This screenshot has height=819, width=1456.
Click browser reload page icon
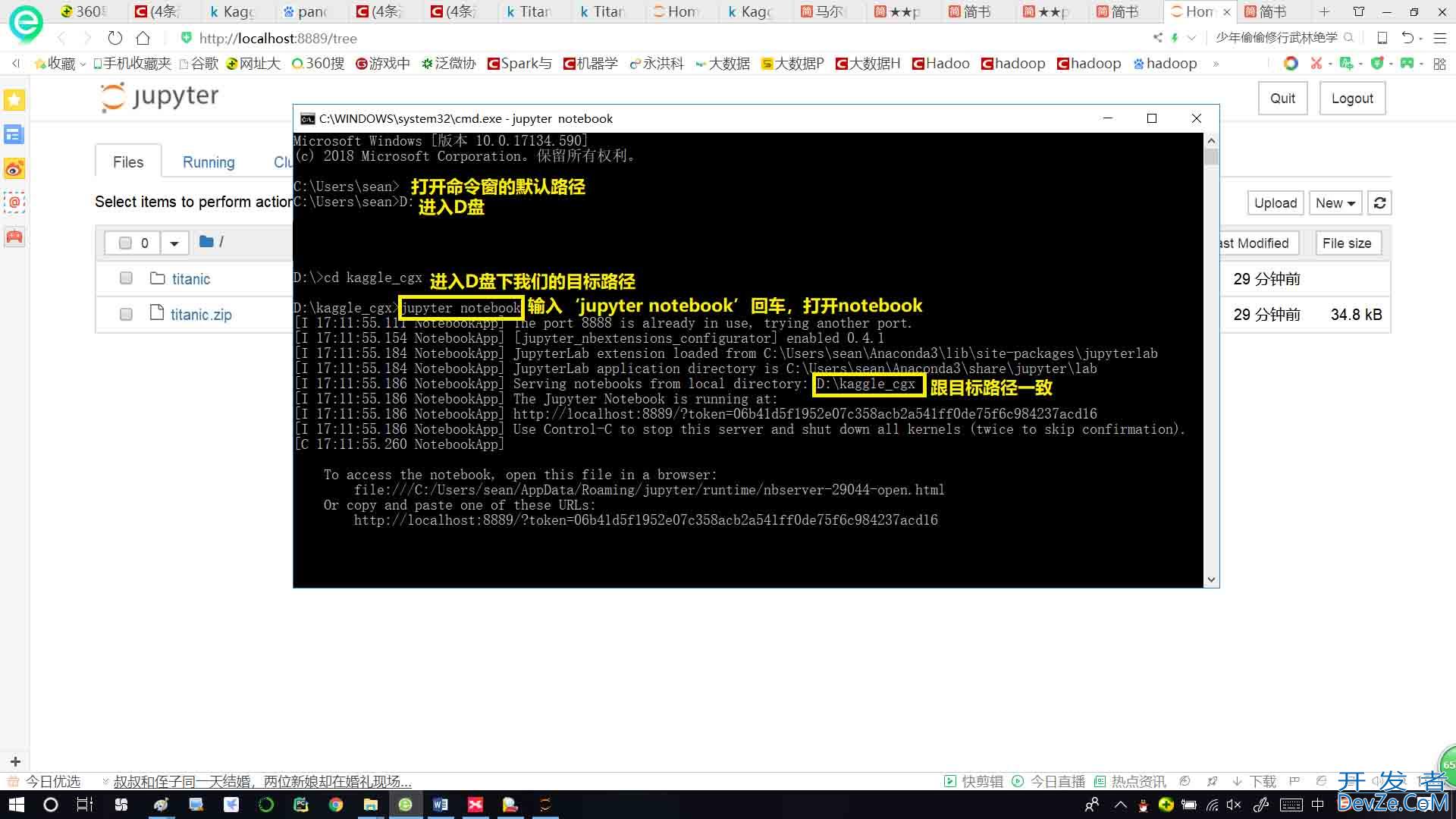coord(115,38)
